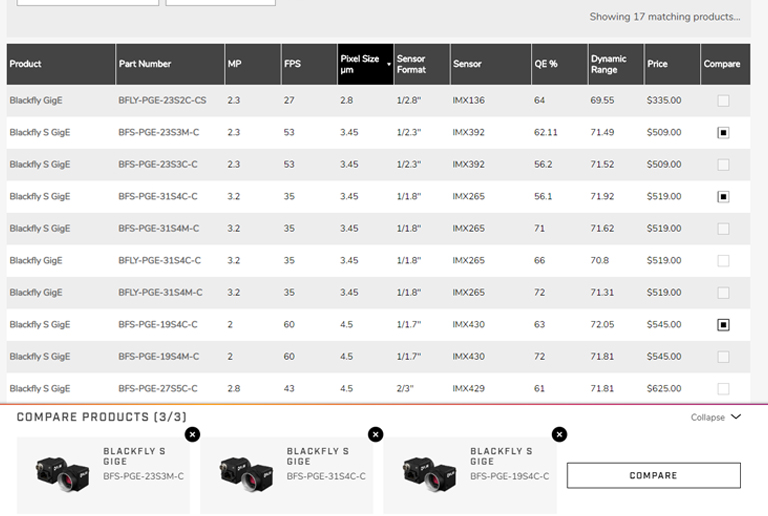Image resolution: width=768 pixels, height=516 pixels.
Task: Remove BFS-PGE-19S4C-C from compare tray
Action: point(559,434)
